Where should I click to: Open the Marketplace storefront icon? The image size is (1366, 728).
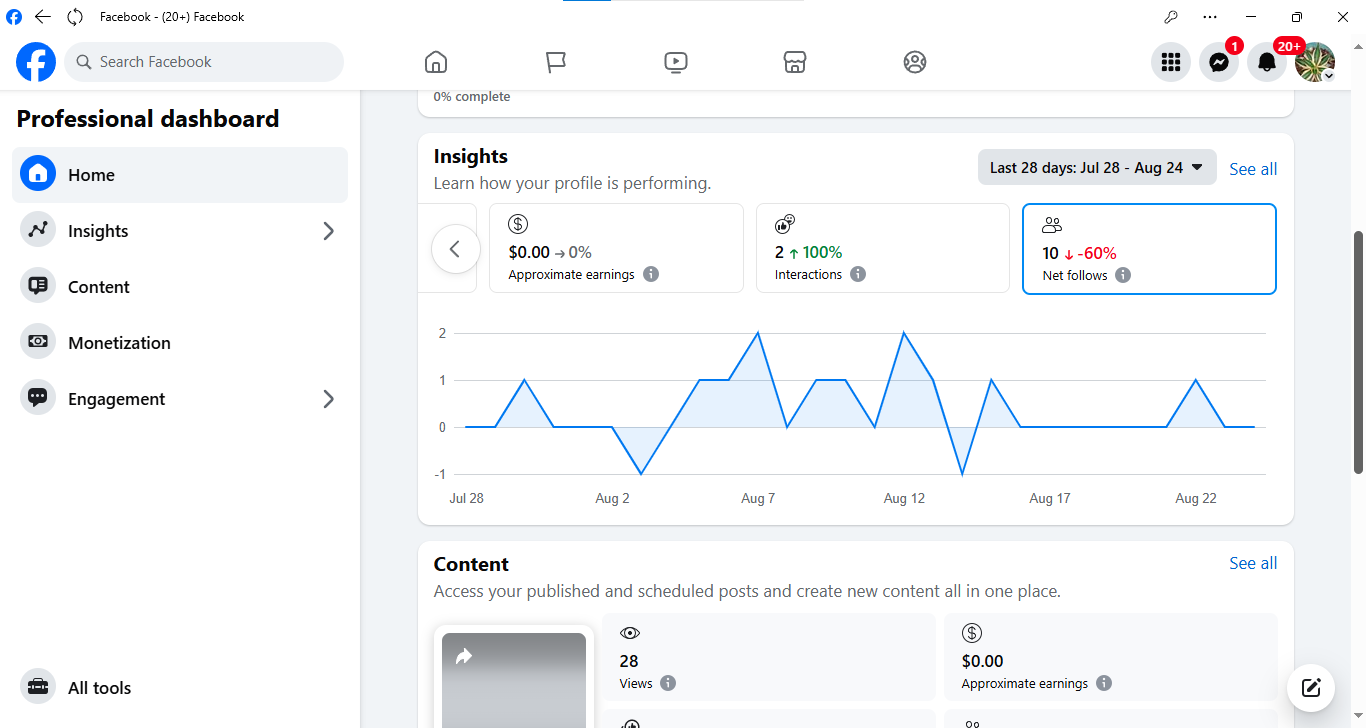795,62
